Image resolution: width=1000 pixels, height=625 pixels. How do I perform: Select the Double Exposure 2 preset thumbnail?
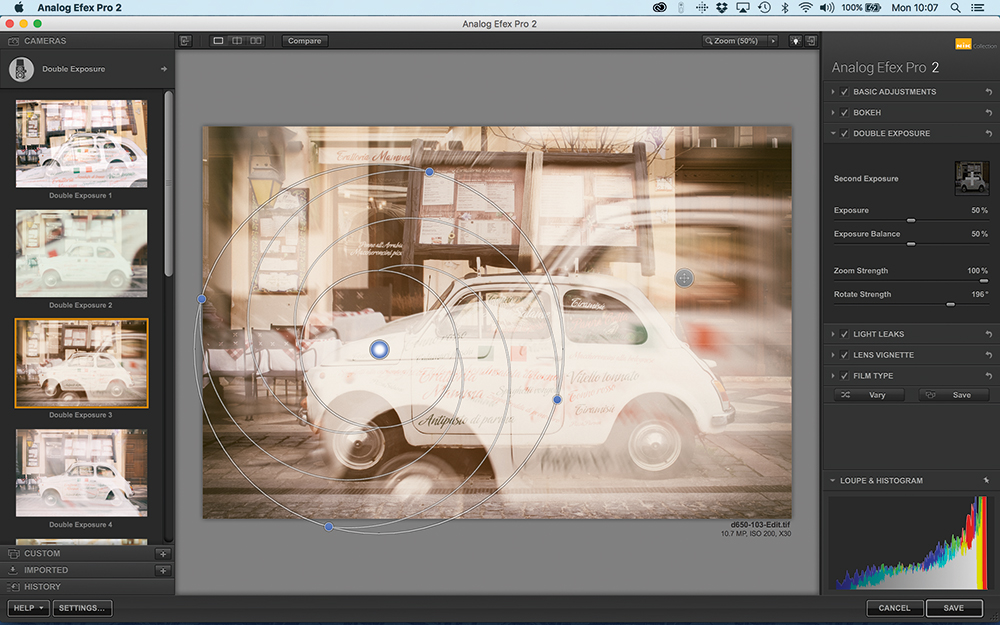[x=82, y=253]
